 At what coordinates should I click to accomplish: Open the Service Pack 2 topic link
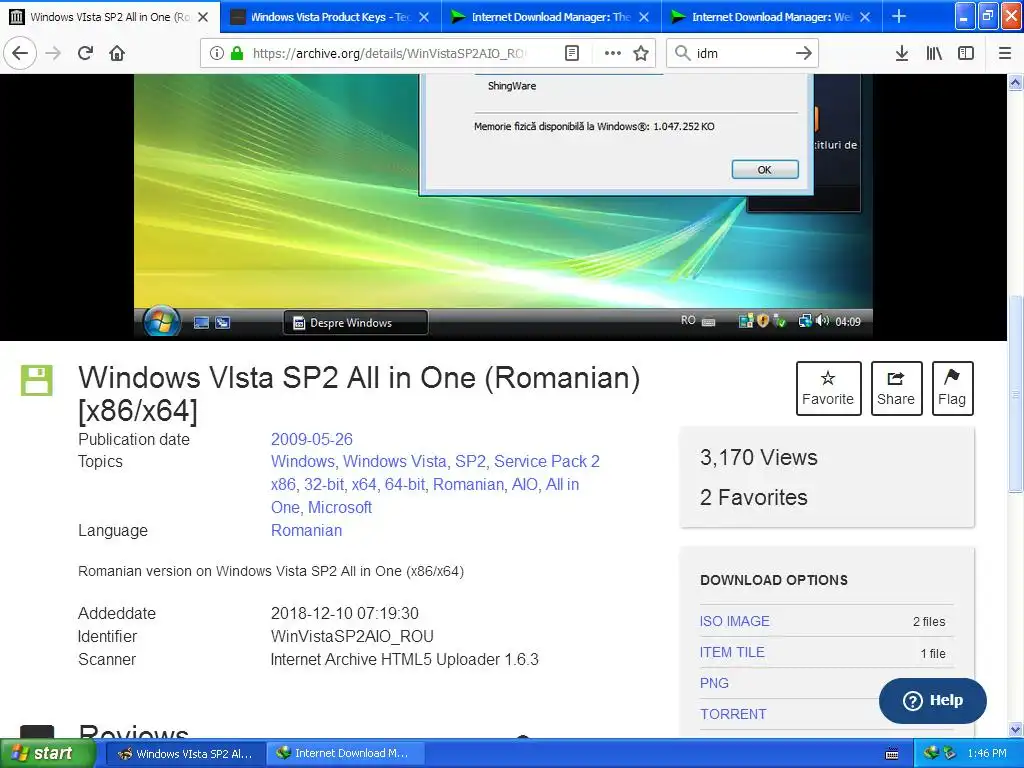[x=547, y=462]
